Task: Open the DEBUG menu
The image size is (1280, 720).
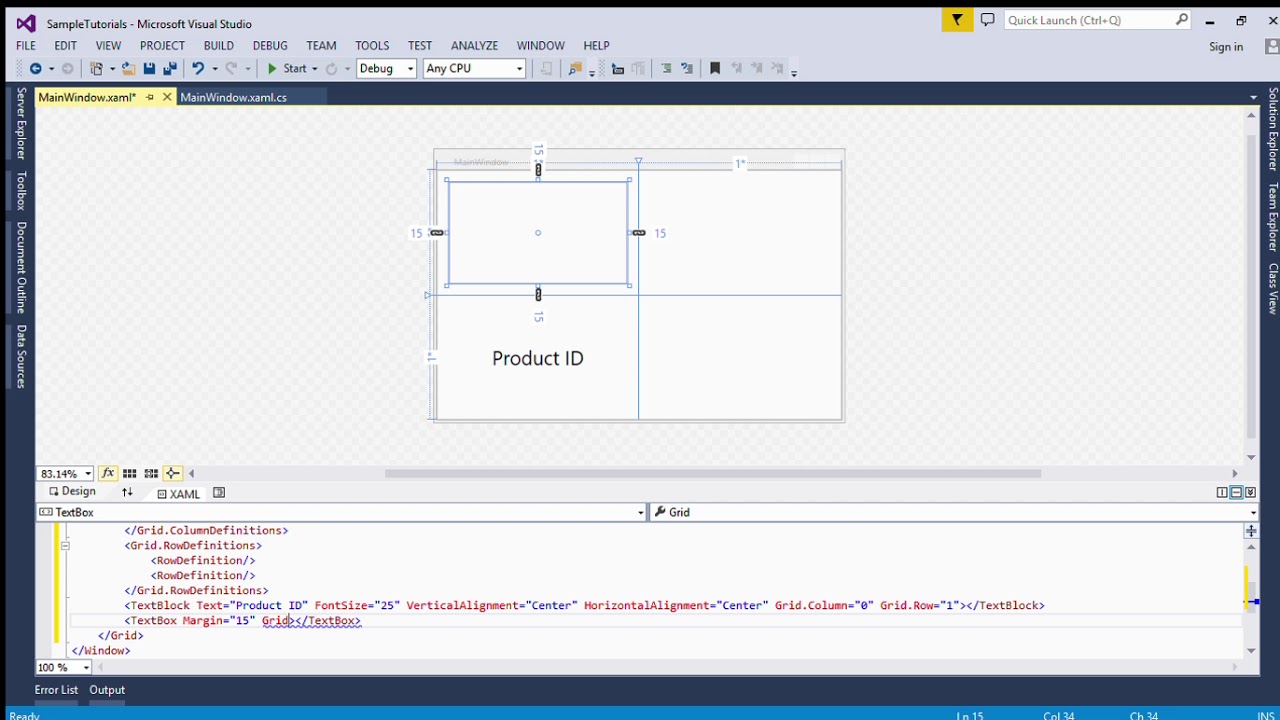Action: click(270, 45)
